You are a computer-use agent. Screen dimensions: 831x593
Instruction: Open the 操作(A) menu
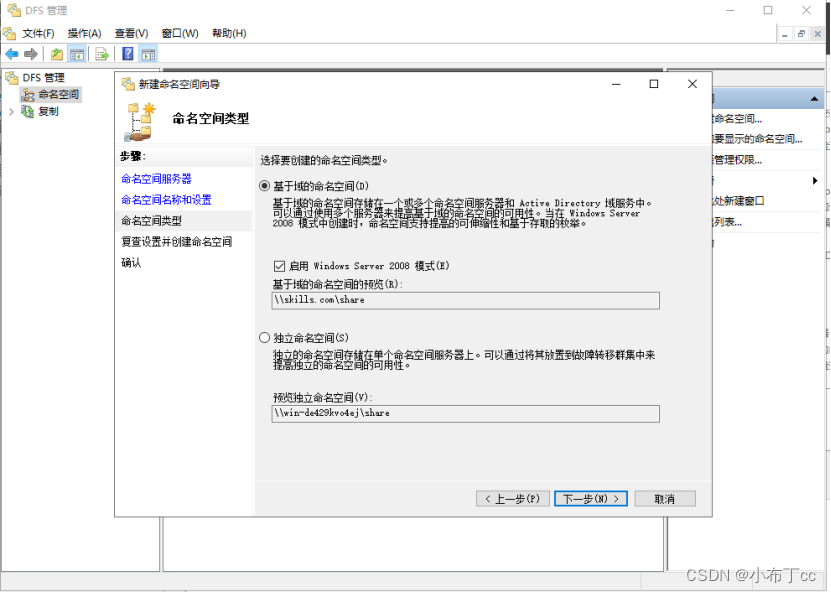pyautogui.click(x=84, y=33)
